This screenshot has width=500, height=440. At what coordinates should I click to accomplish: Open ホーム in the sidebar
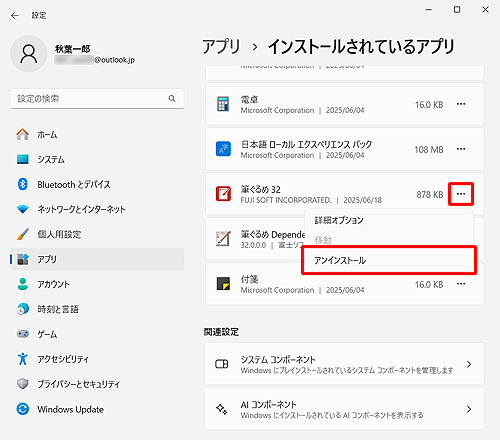click(x=97, y=134)
